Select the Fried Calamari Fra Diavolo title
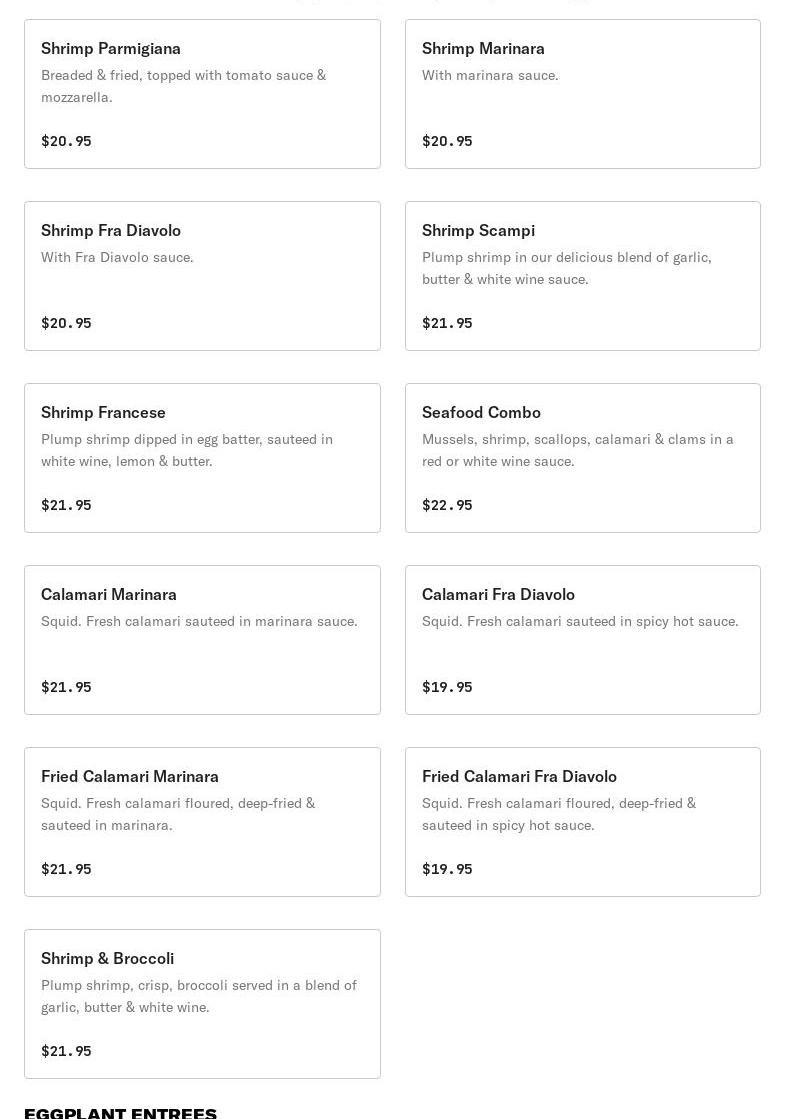This screenshot has height=1119, width=785. pos(519,776)
